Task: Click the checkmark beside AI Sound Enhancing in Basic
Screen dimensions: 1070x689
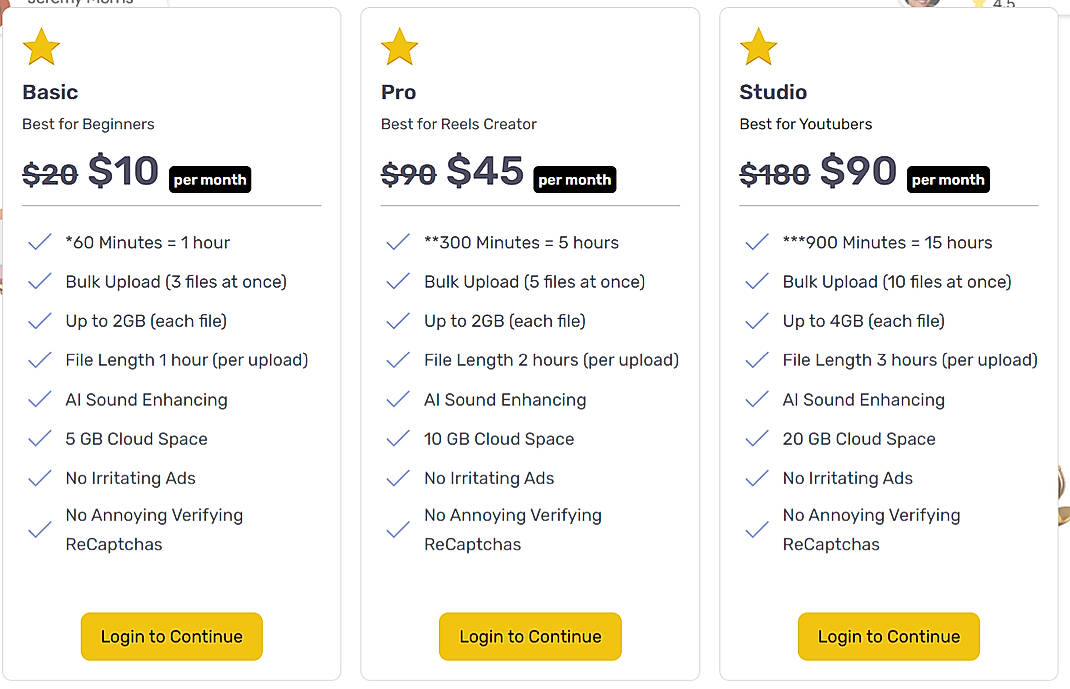Action: [x=39, y=399]
